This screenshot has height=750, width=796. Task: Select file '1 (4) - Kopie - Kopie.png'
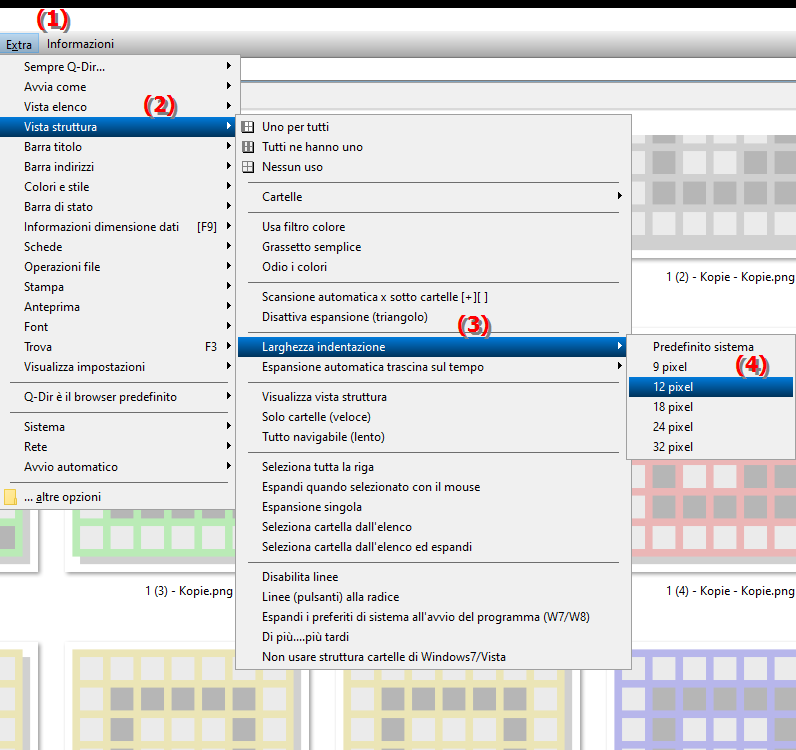coord(730,591)
